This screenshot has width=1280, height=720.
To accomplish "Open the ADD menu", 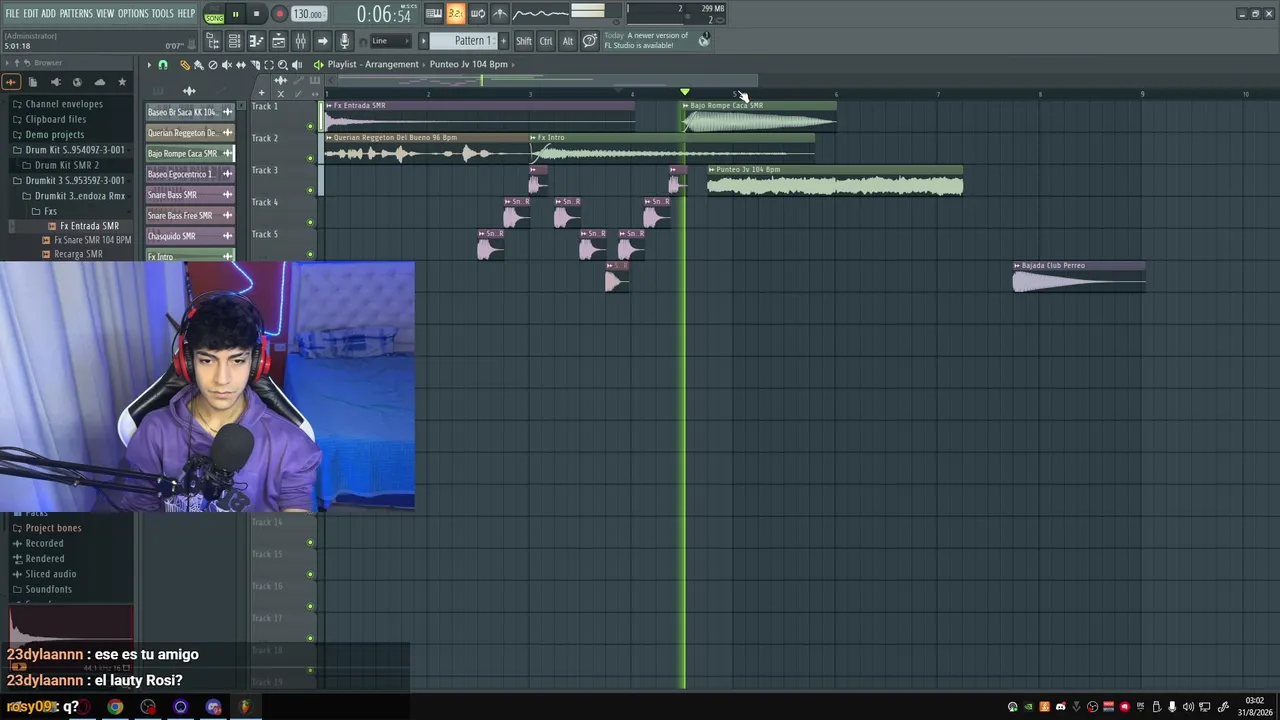I will click(48, 13).
